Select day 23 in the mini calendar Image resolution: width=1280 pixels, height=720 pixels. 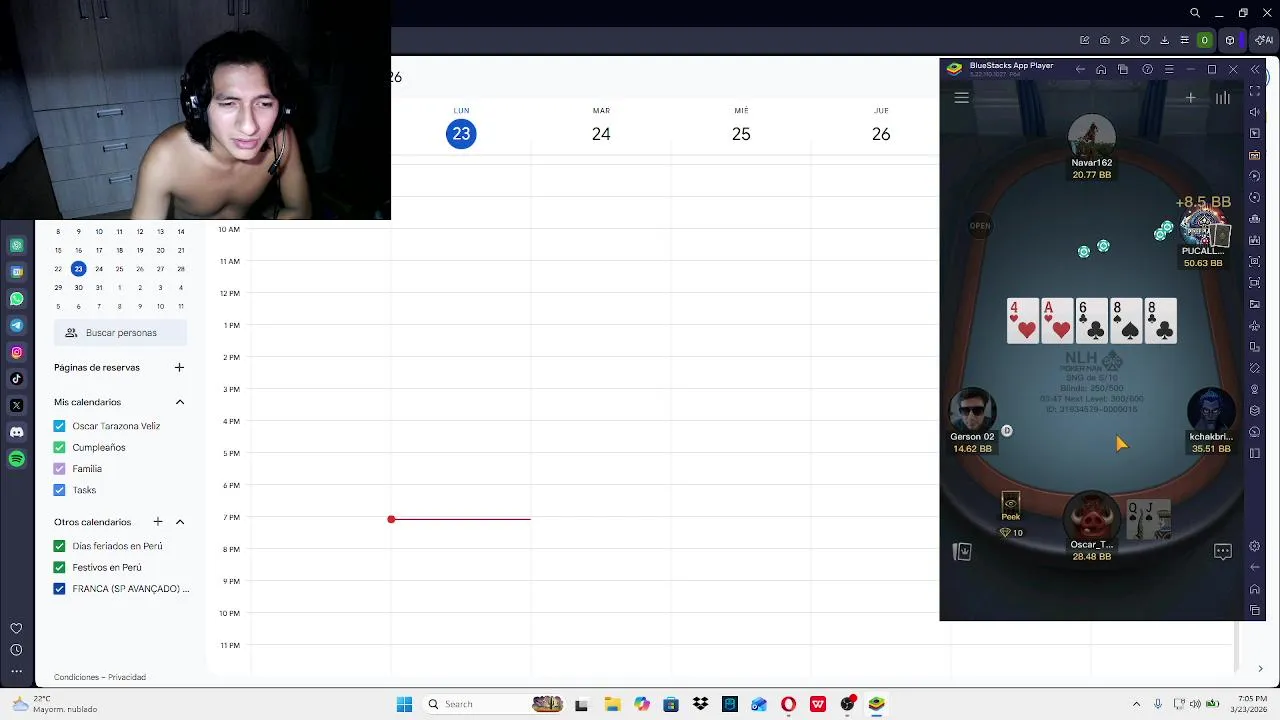pyautogui.click(x=78, y=269)
